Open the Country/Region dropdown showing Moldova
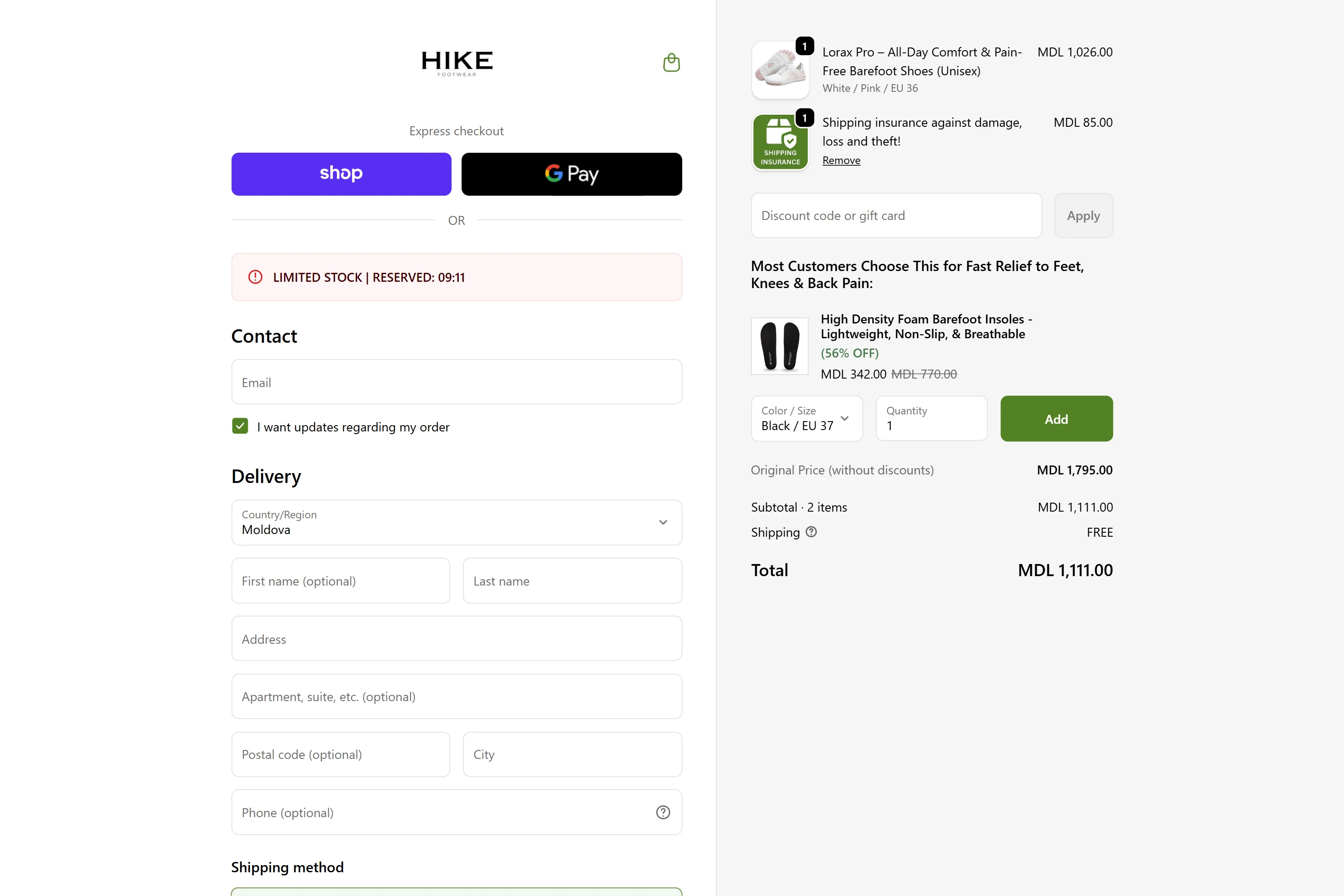1344x896 pixels. tap(457, 522)
